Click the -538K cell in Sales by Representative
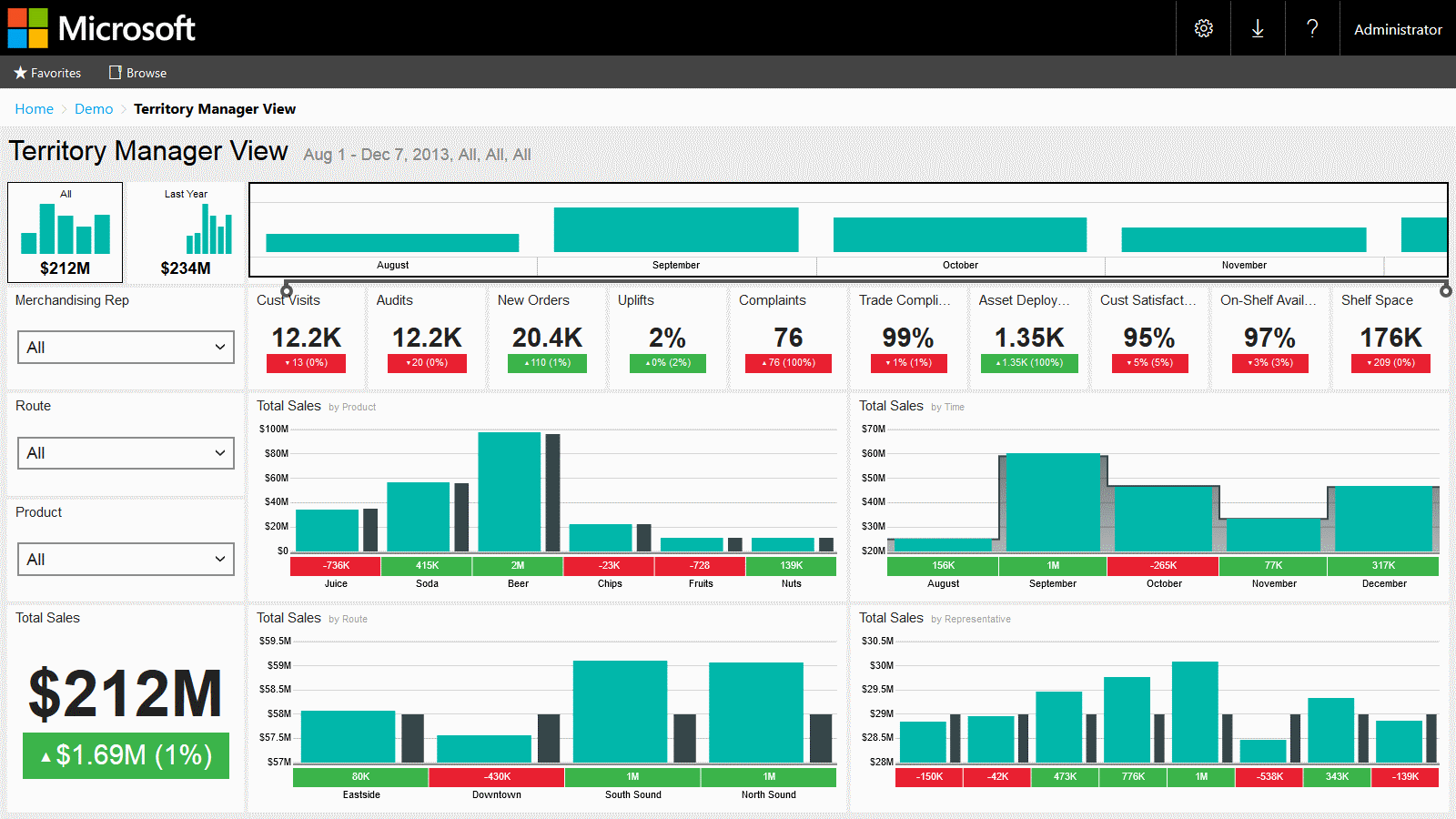This screenshot has height=819, width=1456. click(1269, 777)
